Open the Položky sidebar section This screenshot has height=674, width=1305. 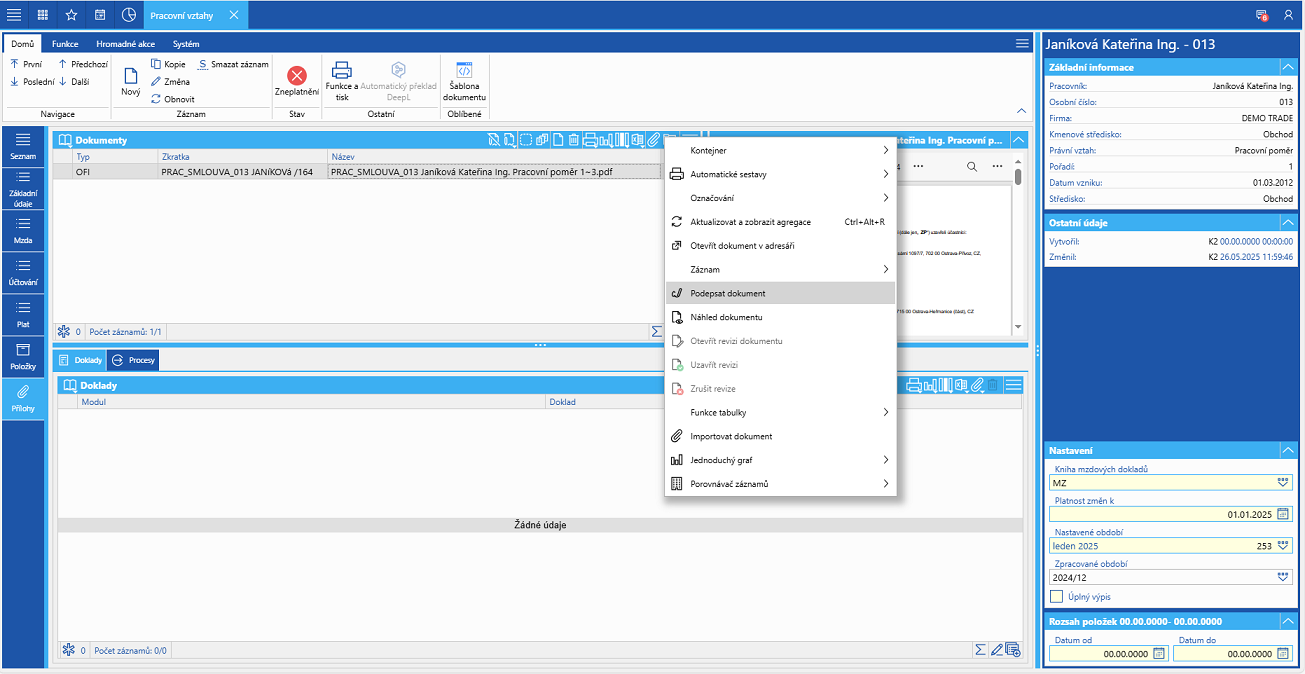(x=22, y=356)
